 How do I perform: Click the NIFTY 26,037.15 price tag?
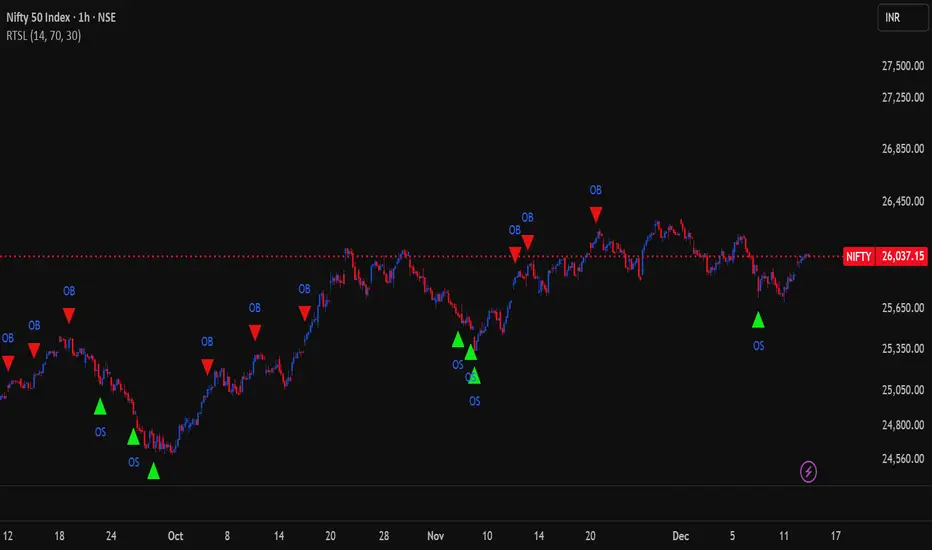[x=885, y=256]
